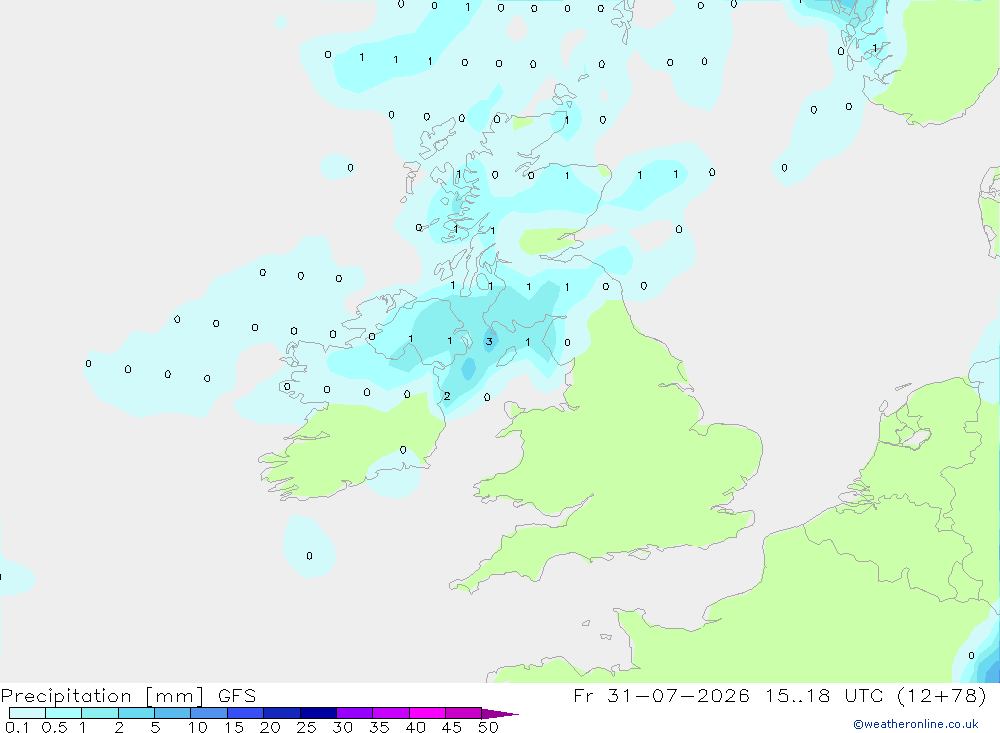Click the 'GFS' model label
The height and width of the screenshot is (733, 1000).
(237, 695)
